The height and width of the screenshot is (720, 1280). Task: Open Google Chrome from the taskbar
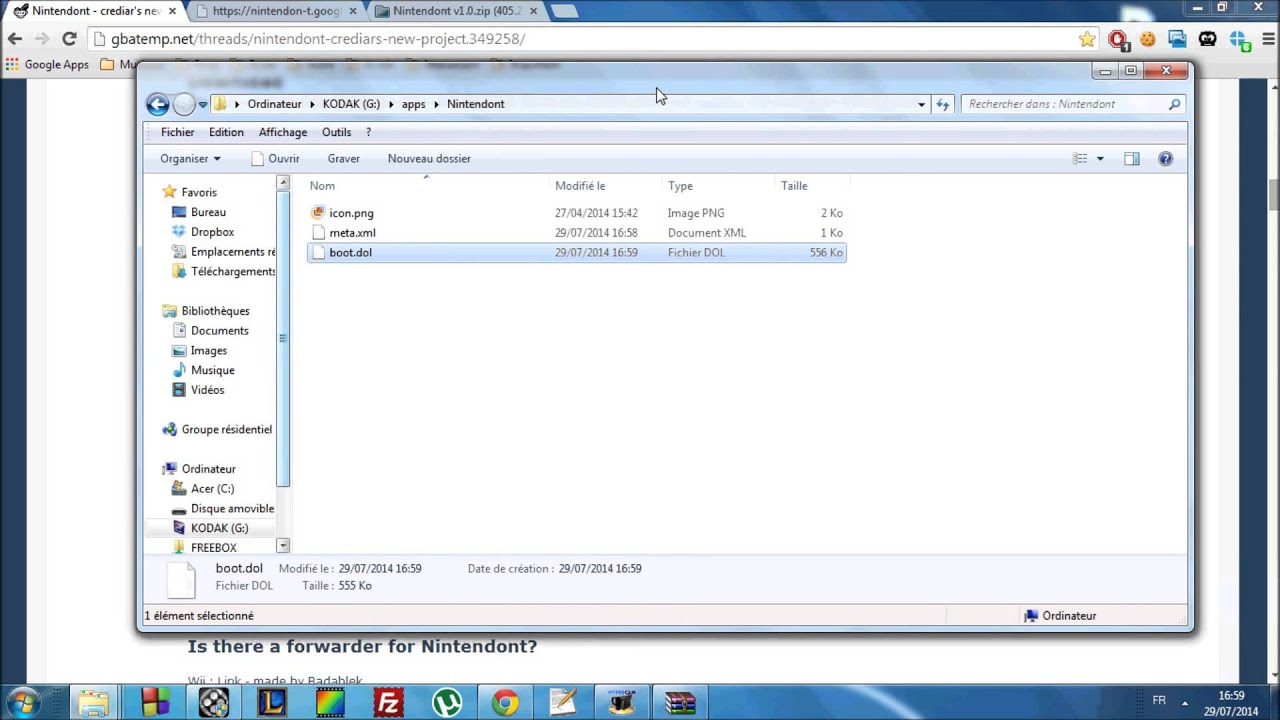[x=505, y=703]
